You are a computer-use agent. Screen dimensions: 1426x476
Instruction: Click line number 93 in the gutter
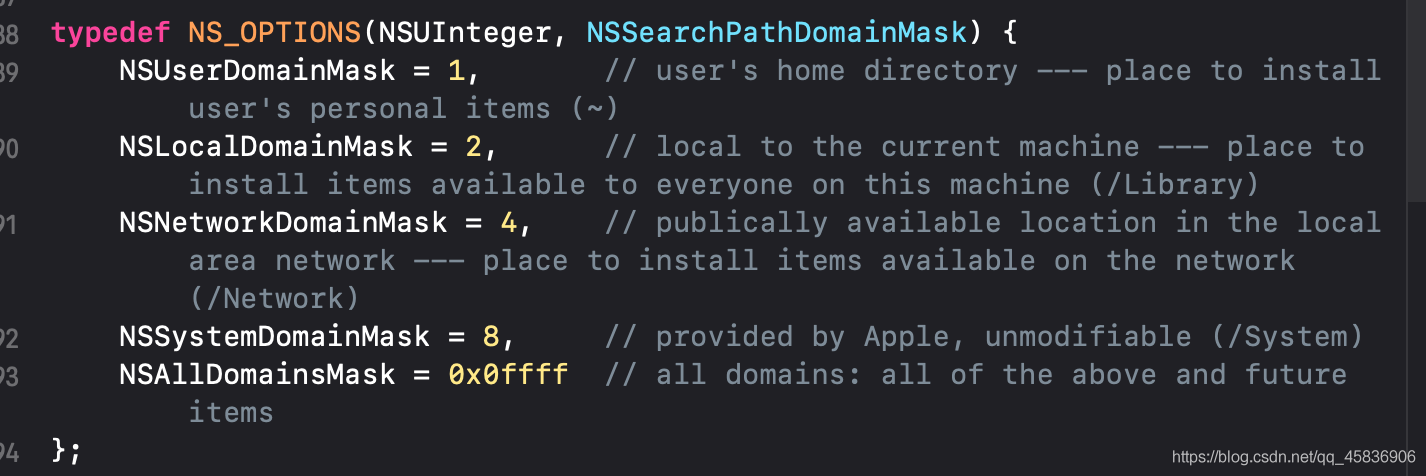9,376
